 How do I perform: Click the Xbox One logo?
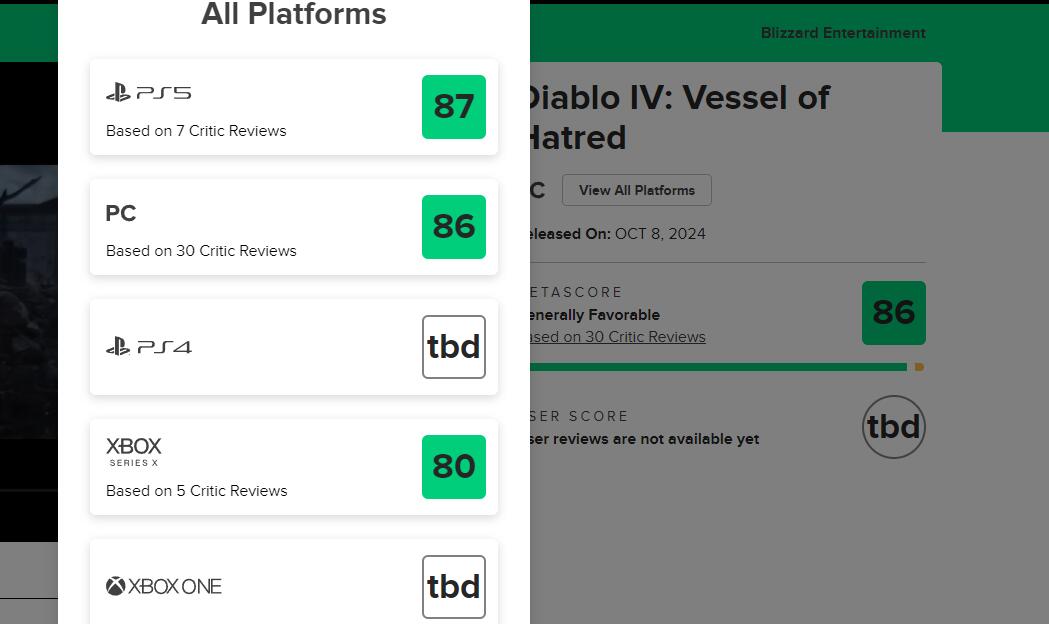coord(164,586)
